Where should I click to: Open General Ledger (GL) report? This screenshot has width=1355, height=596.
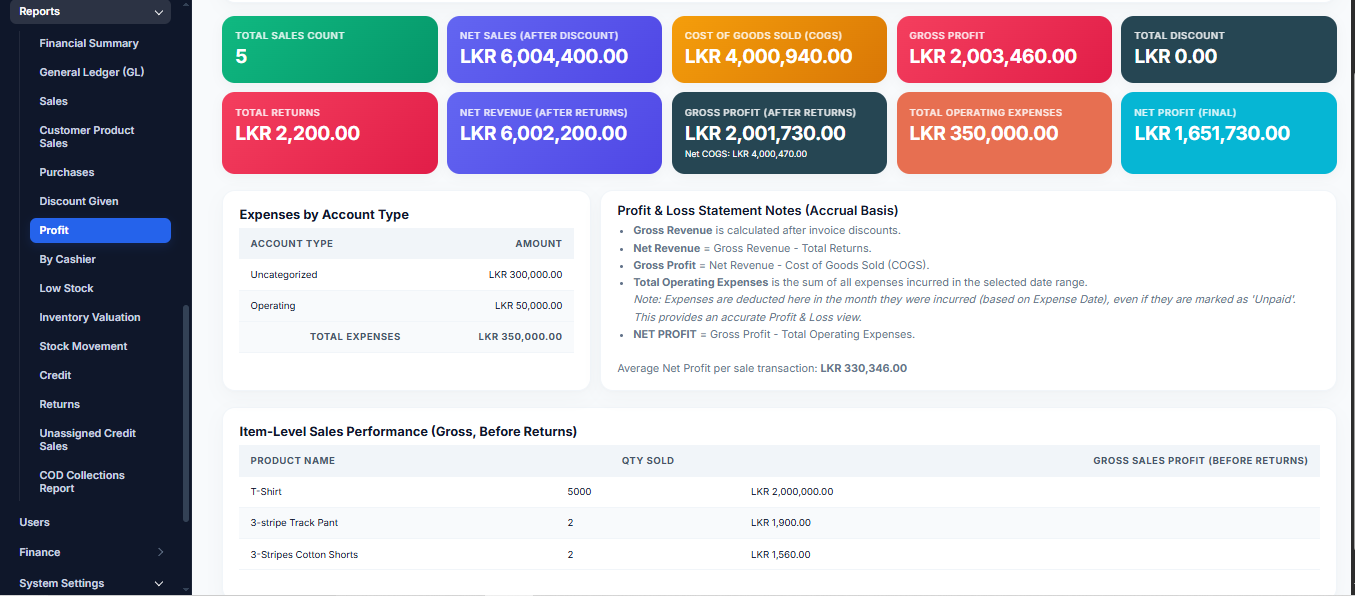92,72
